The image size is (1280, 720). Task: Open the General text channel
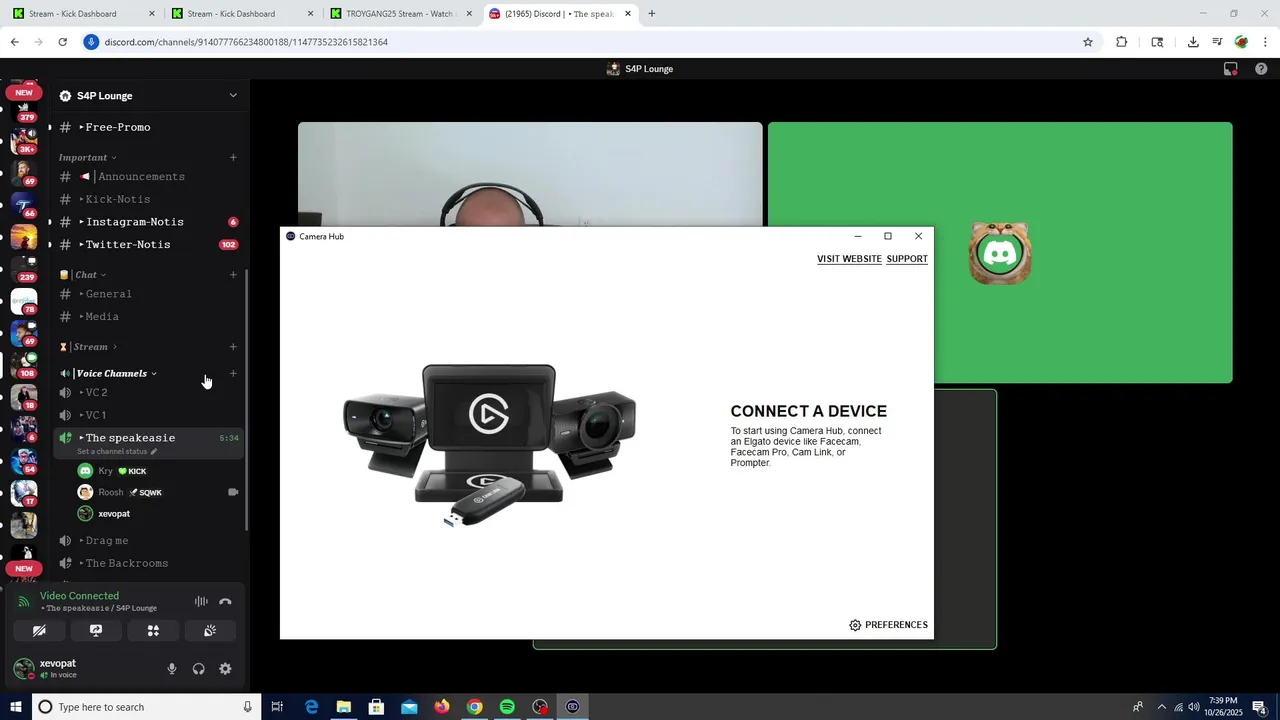pos(148,294)
